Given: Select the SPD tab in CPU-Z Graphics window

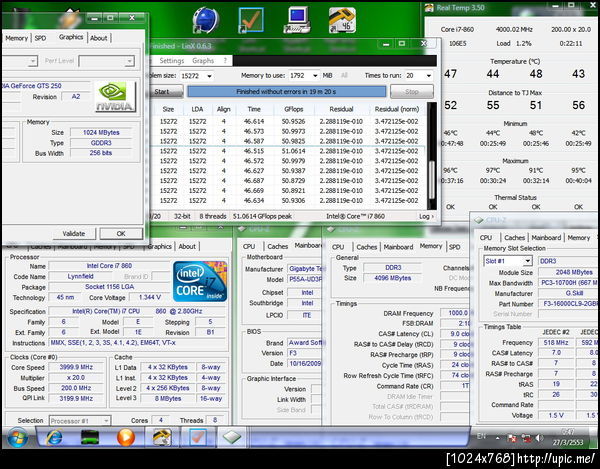Looking at the screenshot, I should click(x=40, y=38).
